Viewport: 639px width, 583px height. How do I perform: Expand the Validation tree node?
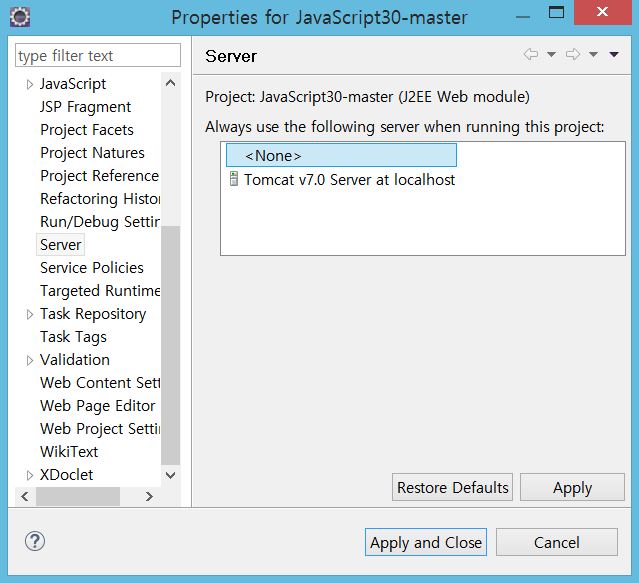pyautogui.click(x=29, y=360)
